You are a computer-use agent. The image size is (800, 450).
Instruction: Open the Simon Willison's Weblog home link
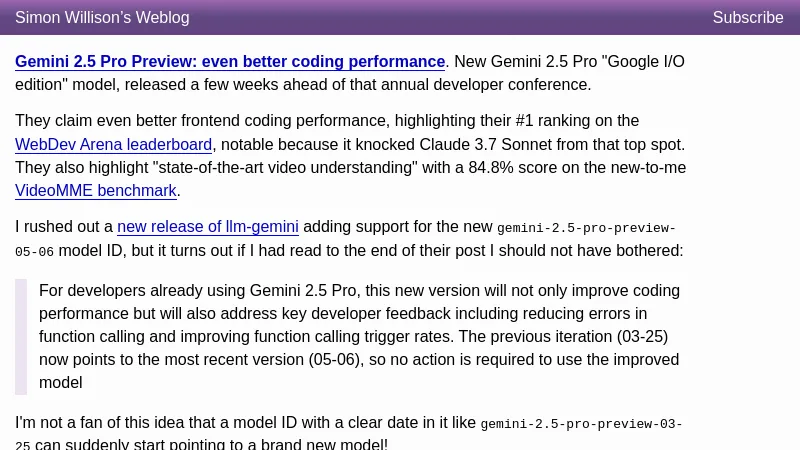point(102,18)
